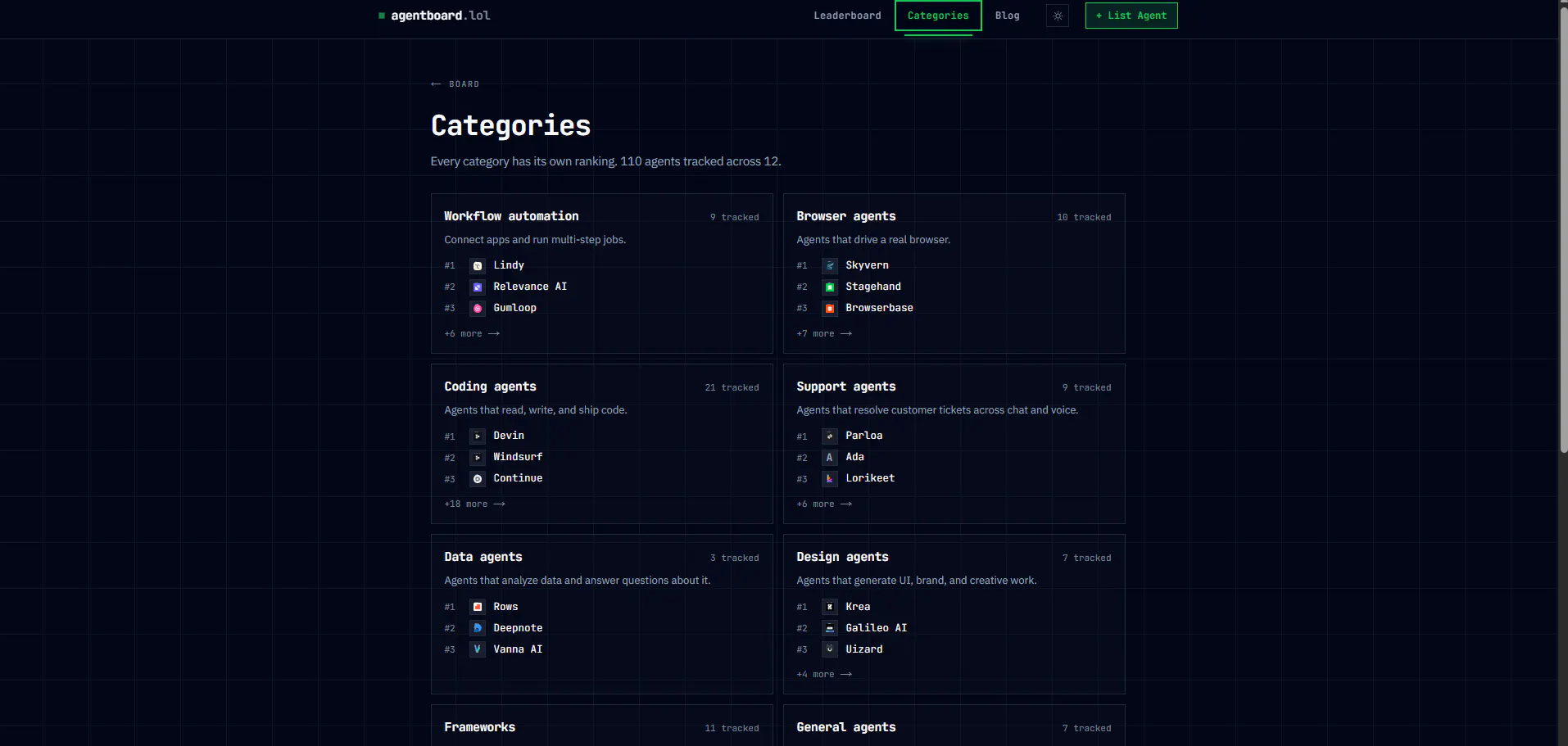1568x746 pixels.
Task: Click the Stagehand logo icon
Action: (830, 287)
